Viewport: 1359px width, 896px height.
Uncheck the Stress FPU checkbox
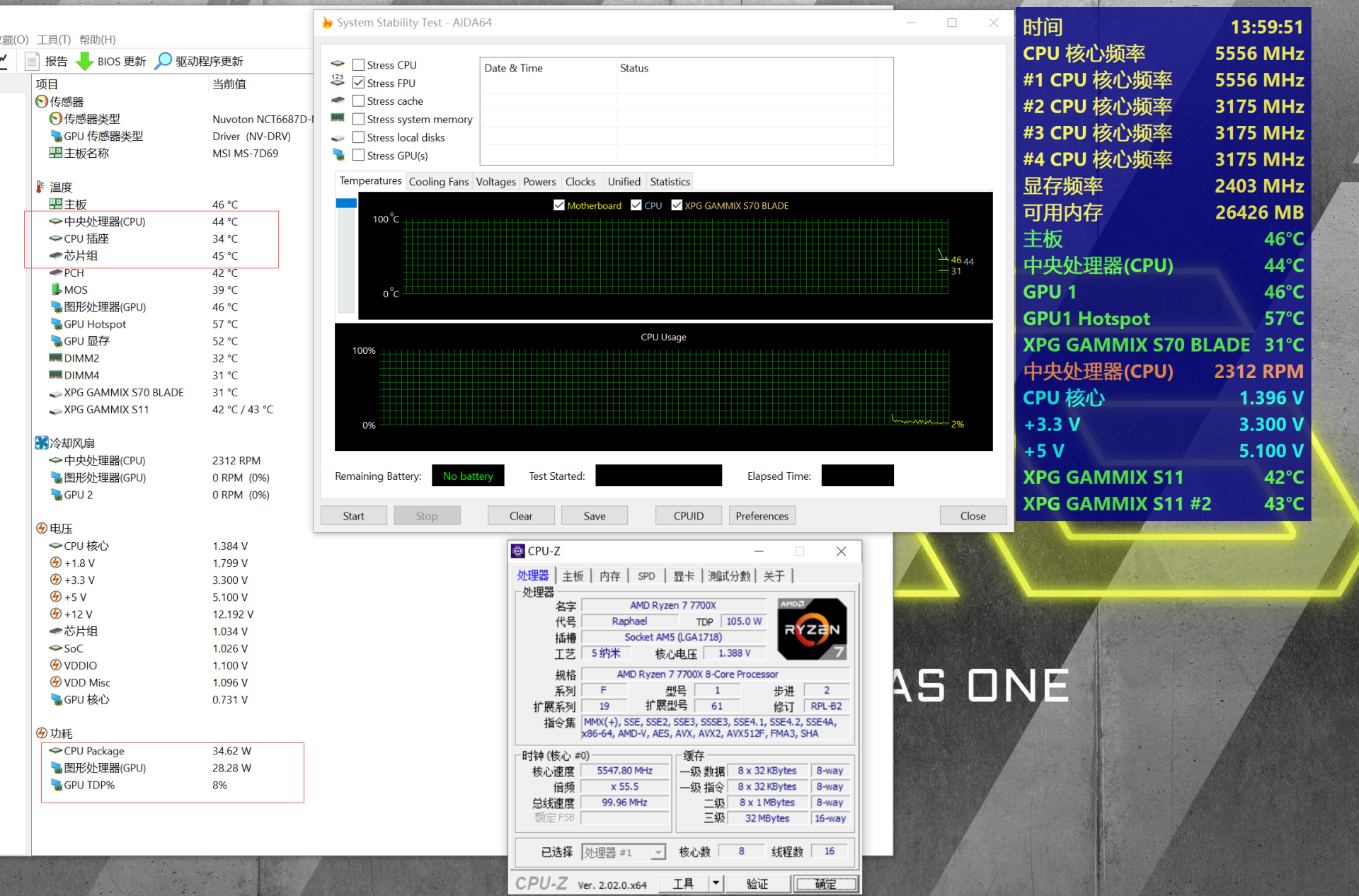click(x=359, y=84)
